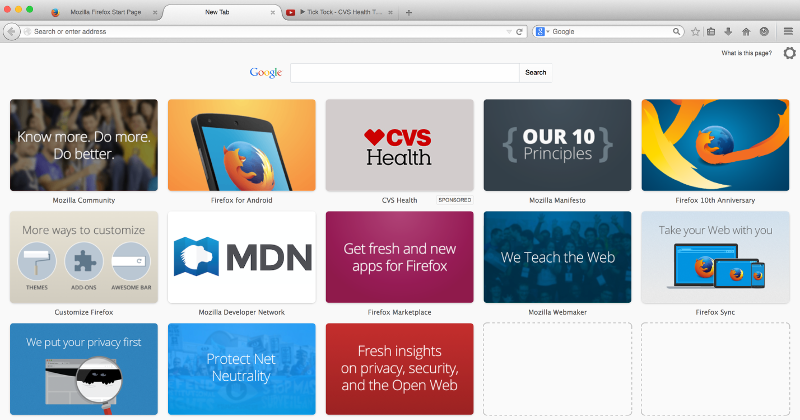Open the hamburger menu

pyautogui.click(x=788, y=32)
